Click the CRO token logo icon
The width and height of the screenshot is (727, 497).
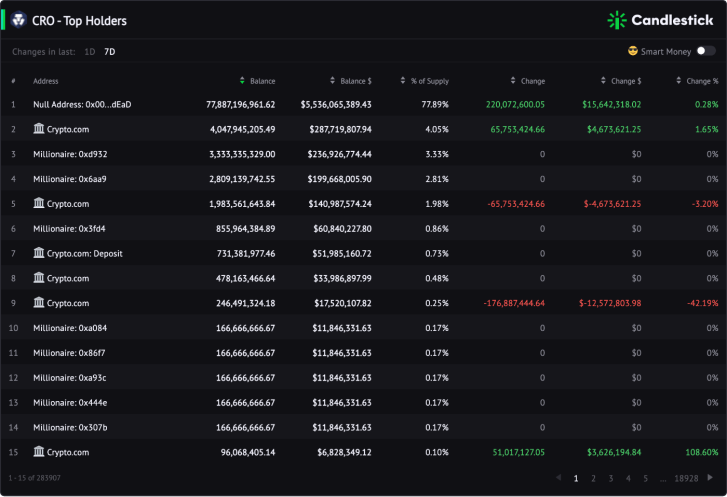pos(19,20)
